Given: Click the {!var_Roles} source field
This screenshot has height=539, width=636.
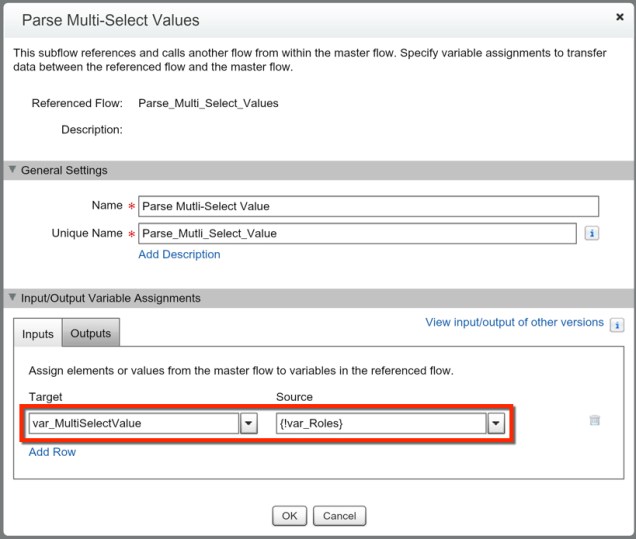Looking at the screenshot, I should pos(379,423).
